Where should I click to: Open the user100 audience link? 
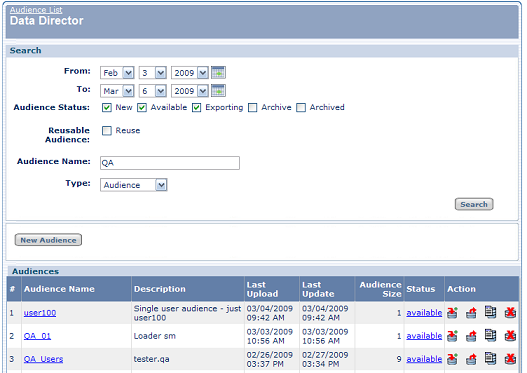(x=40, y=313)
